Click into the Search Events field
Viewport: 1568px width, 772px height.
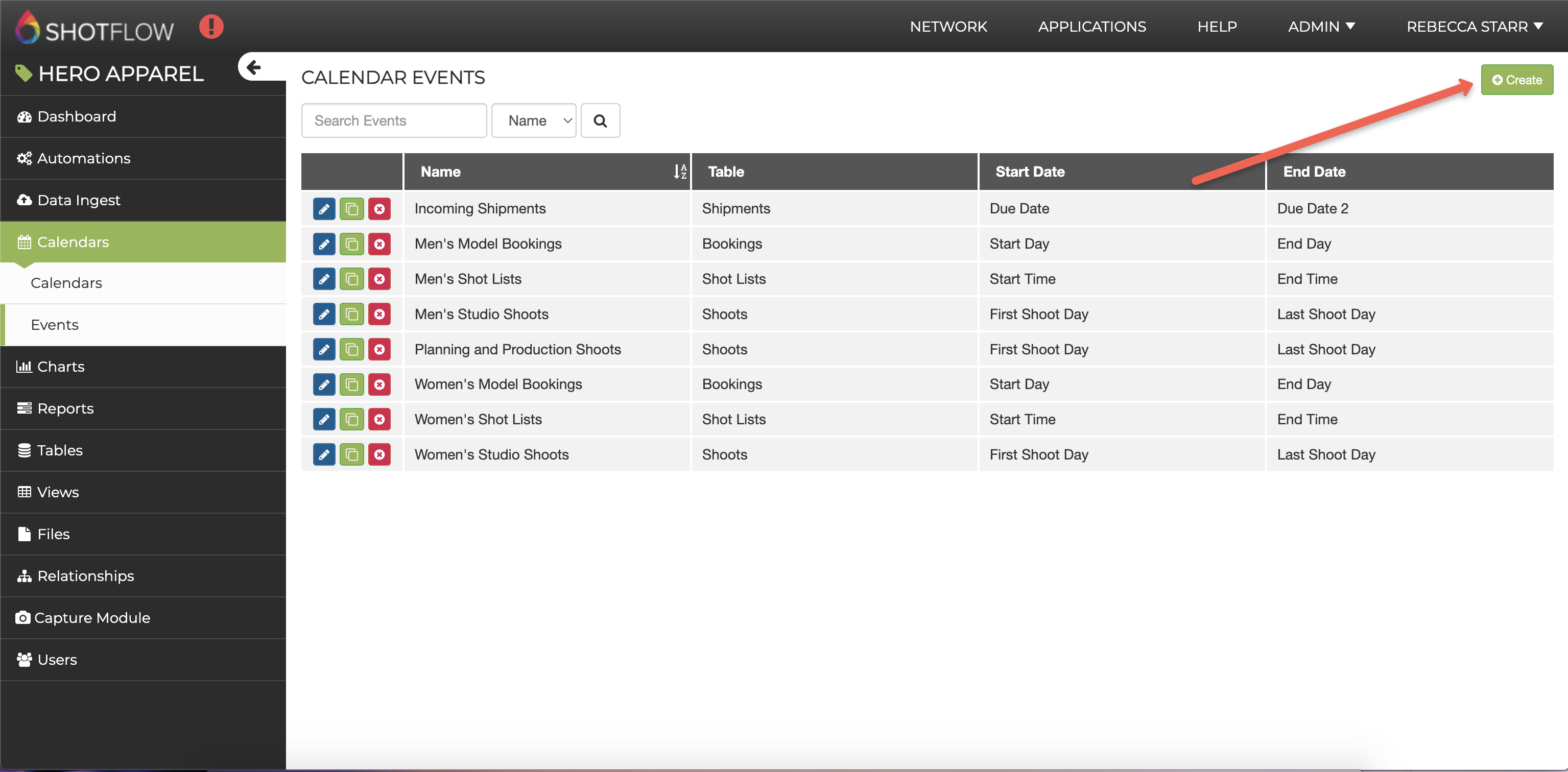tap(393, 120)
